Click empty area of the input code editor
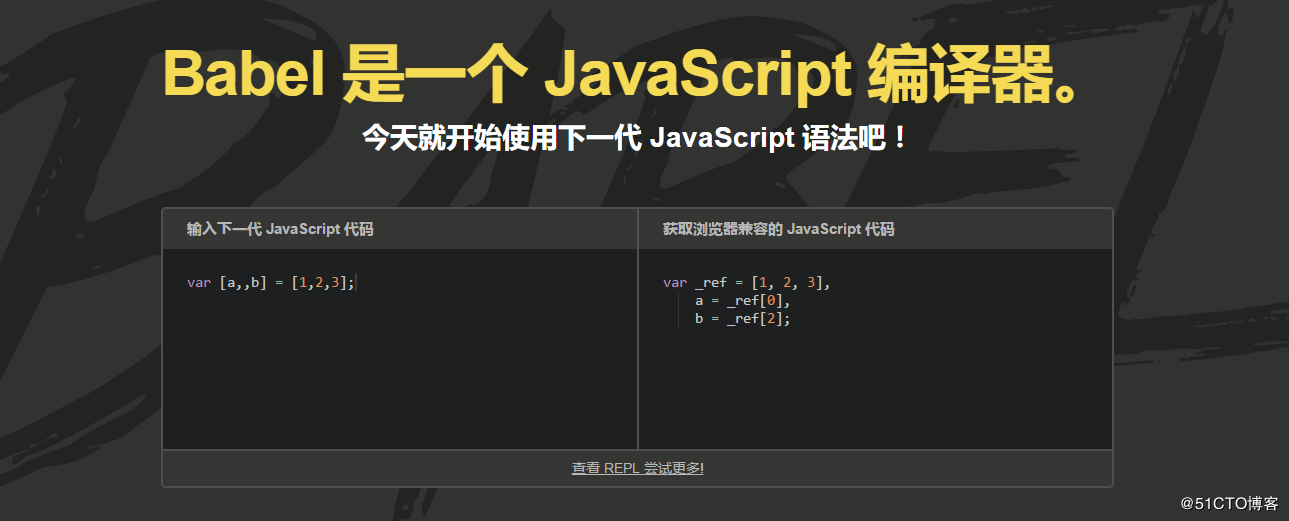Image resolution: width=1289 pixels, height=521 pixels. coord(400,380)
